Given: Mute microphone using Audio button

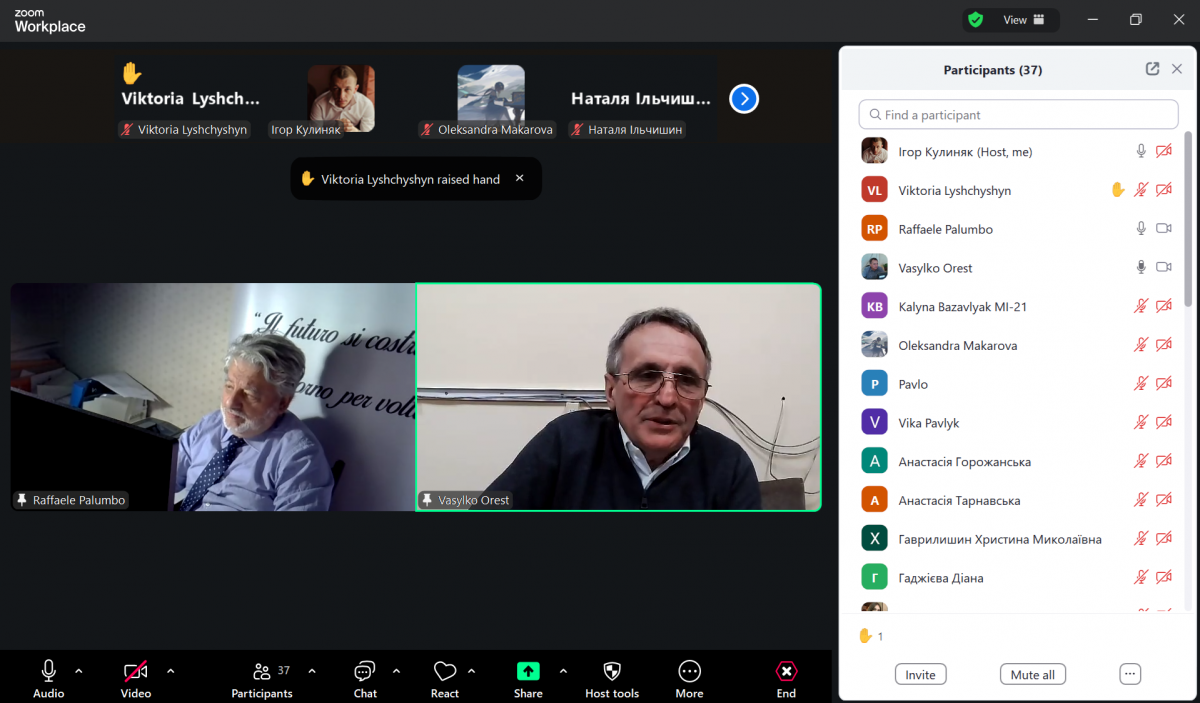Looking at the screenshot, I should click(x=48, y=671).
